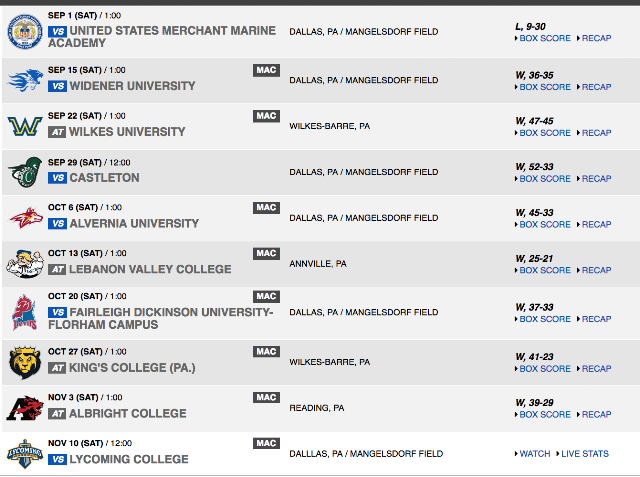The width and height of the screenshot is (640, 477).
Task: Click the FDU Devils logo
Action: (25, 313)
